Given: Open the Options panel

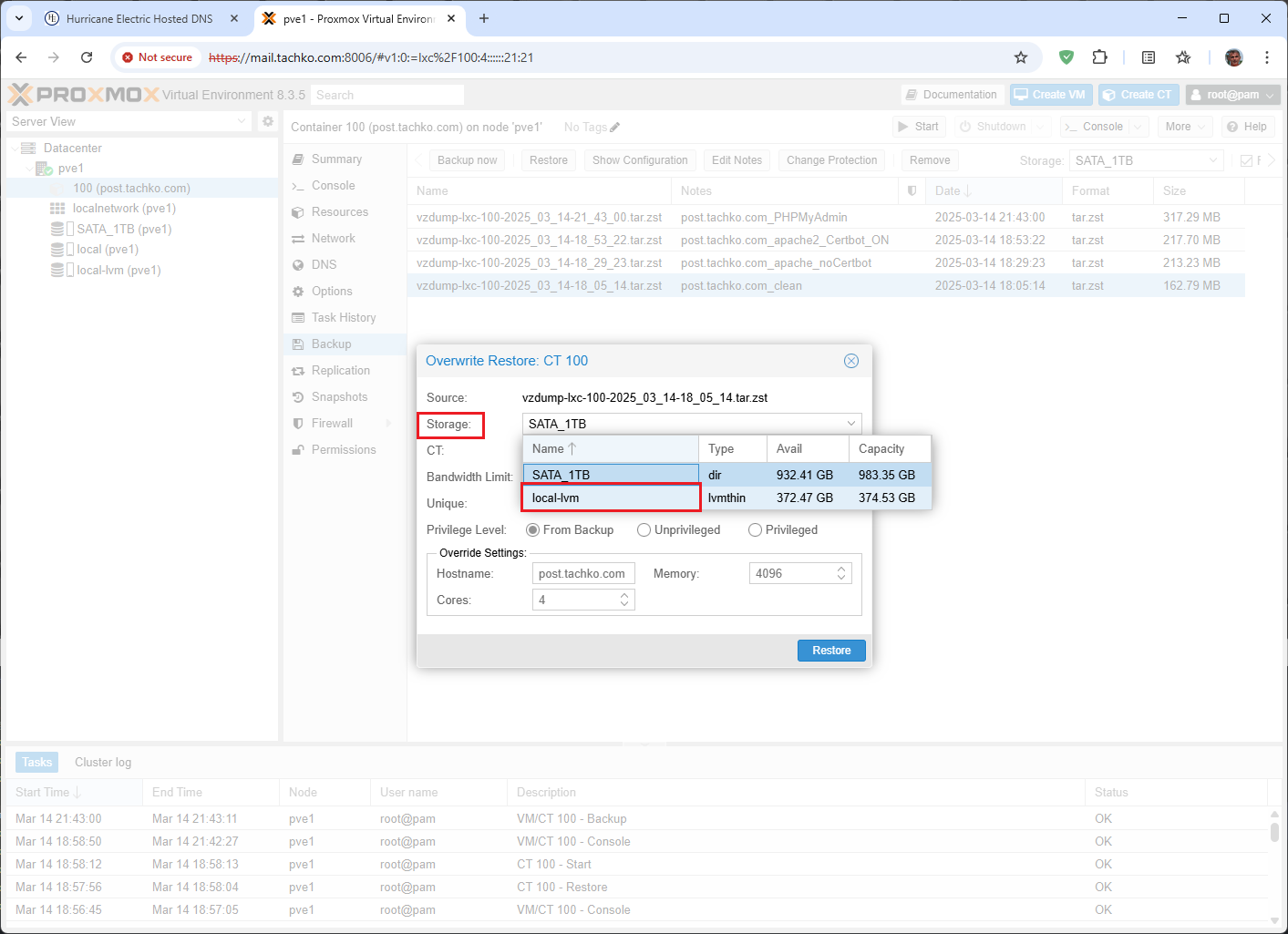Looking at the screenshot, I should tap(332, 292).
